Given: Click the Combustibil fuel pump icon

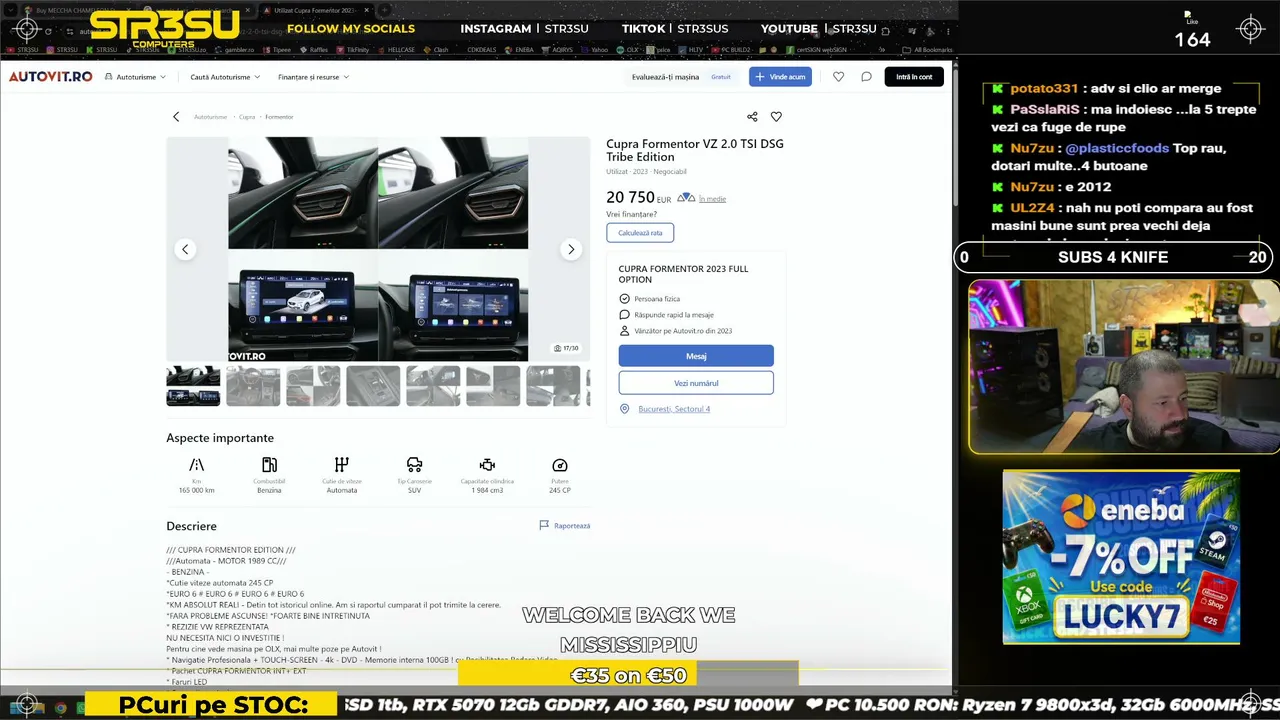Looking at the screenshot, I should point(269,465).
